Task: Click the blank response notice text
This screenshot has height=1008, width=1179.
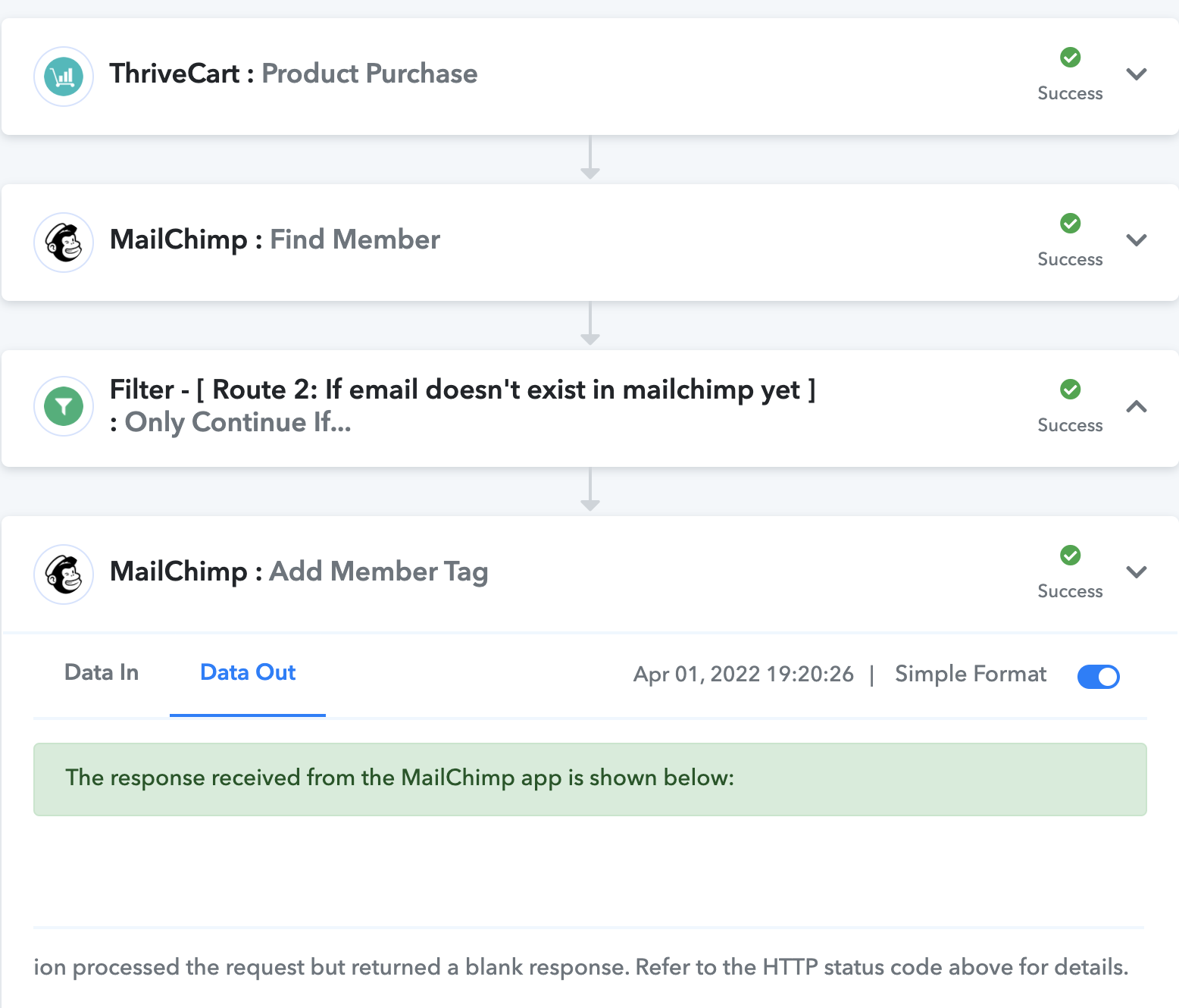Action: point(581,968)
